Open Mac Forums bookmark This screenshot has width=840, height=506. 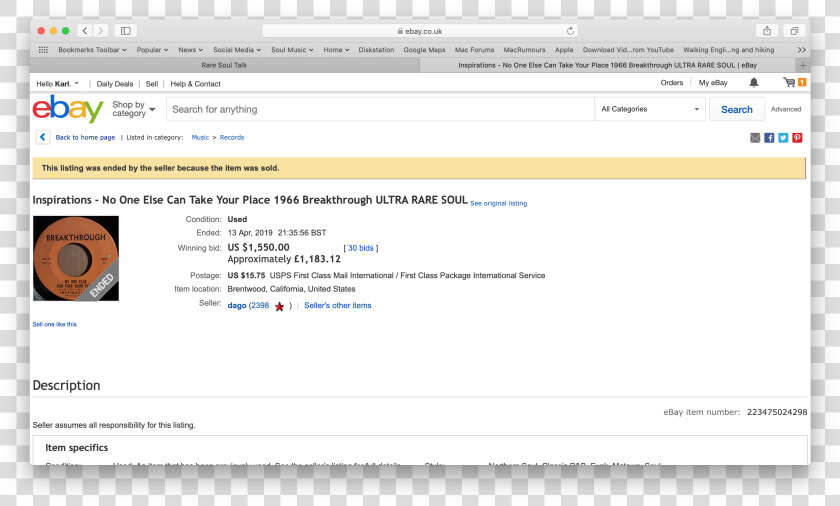tap(475, 50)
